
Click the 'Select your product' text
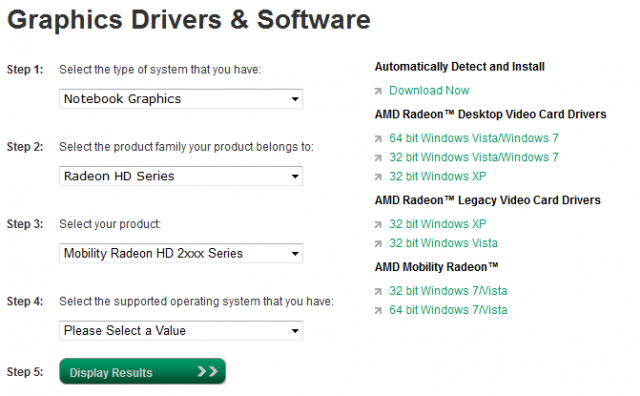point(110,224)
